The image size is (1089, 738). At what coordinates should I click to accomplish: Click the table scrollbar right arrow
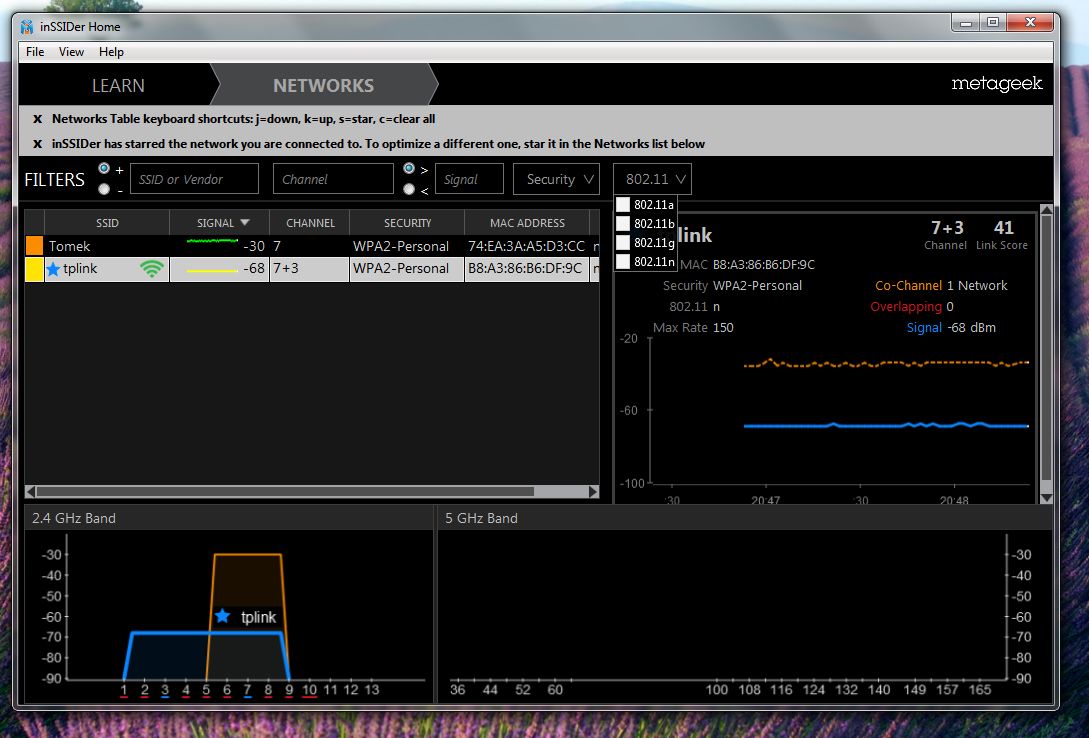[593, 492]
